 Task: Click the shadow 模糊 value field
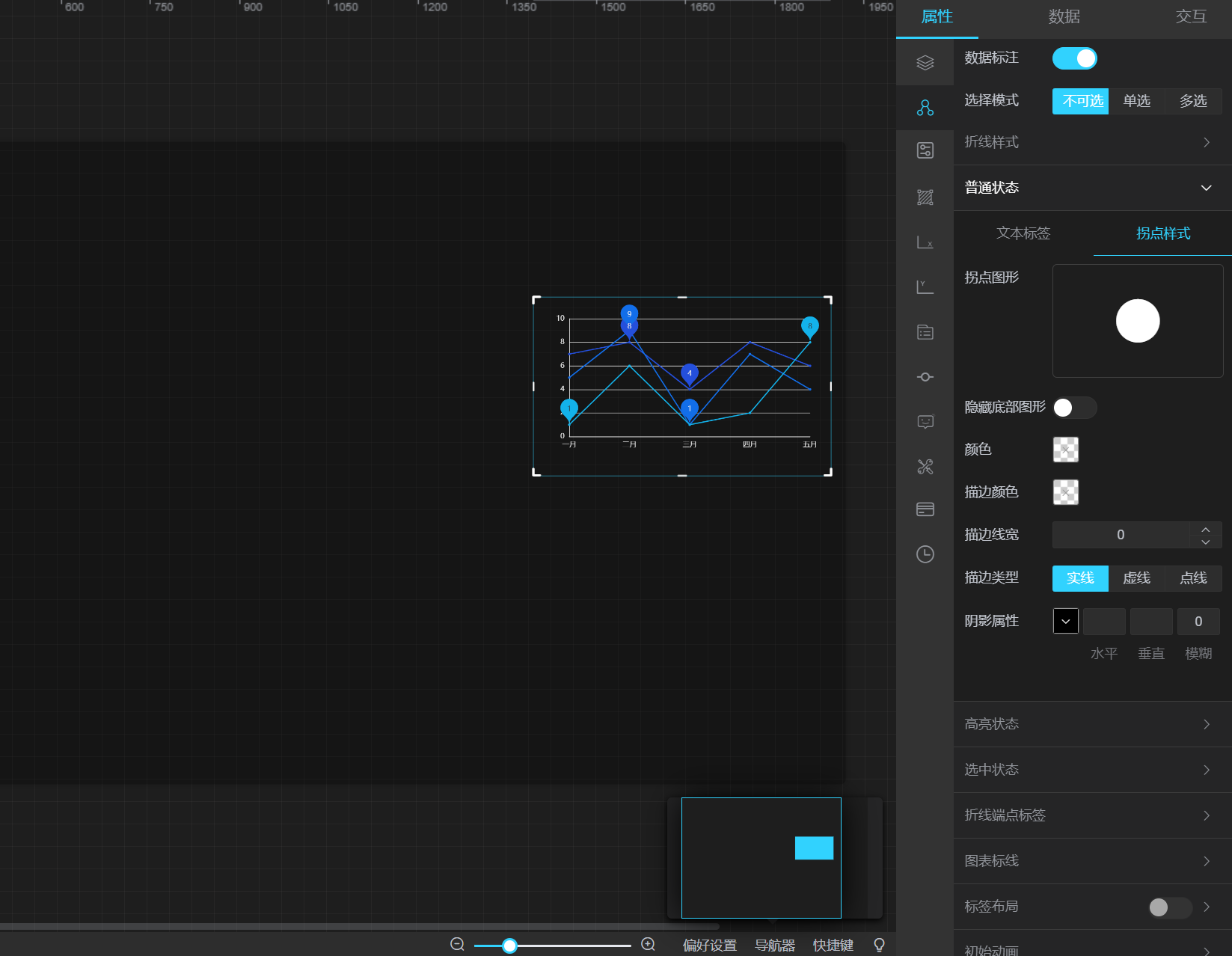point(1198,622)
